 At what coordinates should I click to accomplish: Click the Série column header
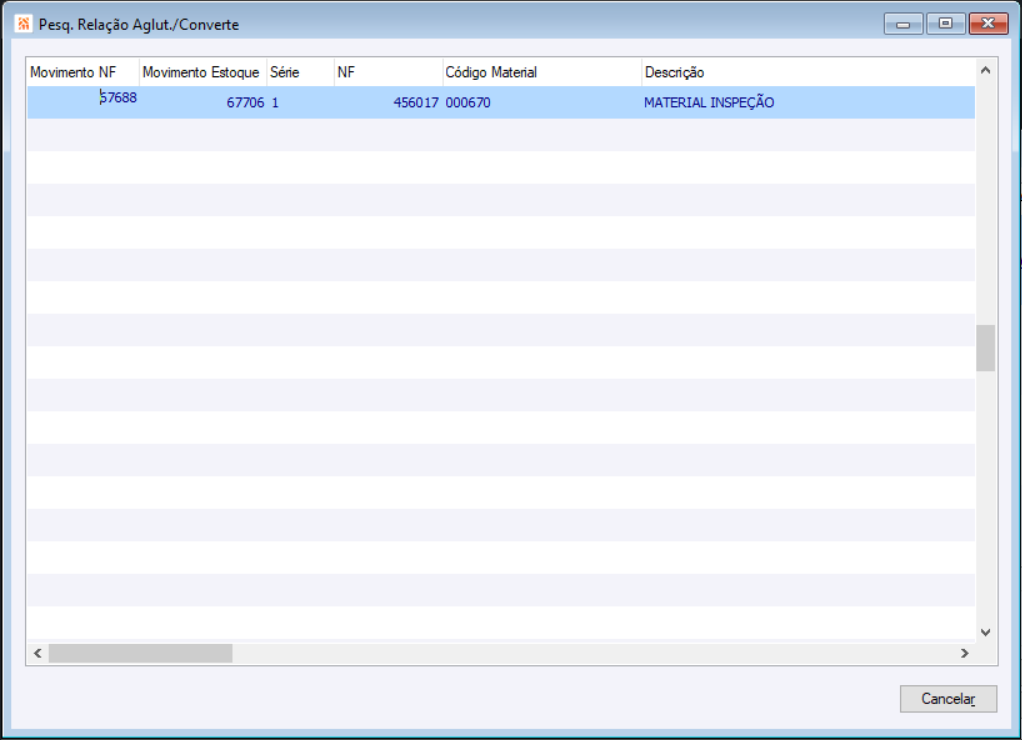point(300,72)
